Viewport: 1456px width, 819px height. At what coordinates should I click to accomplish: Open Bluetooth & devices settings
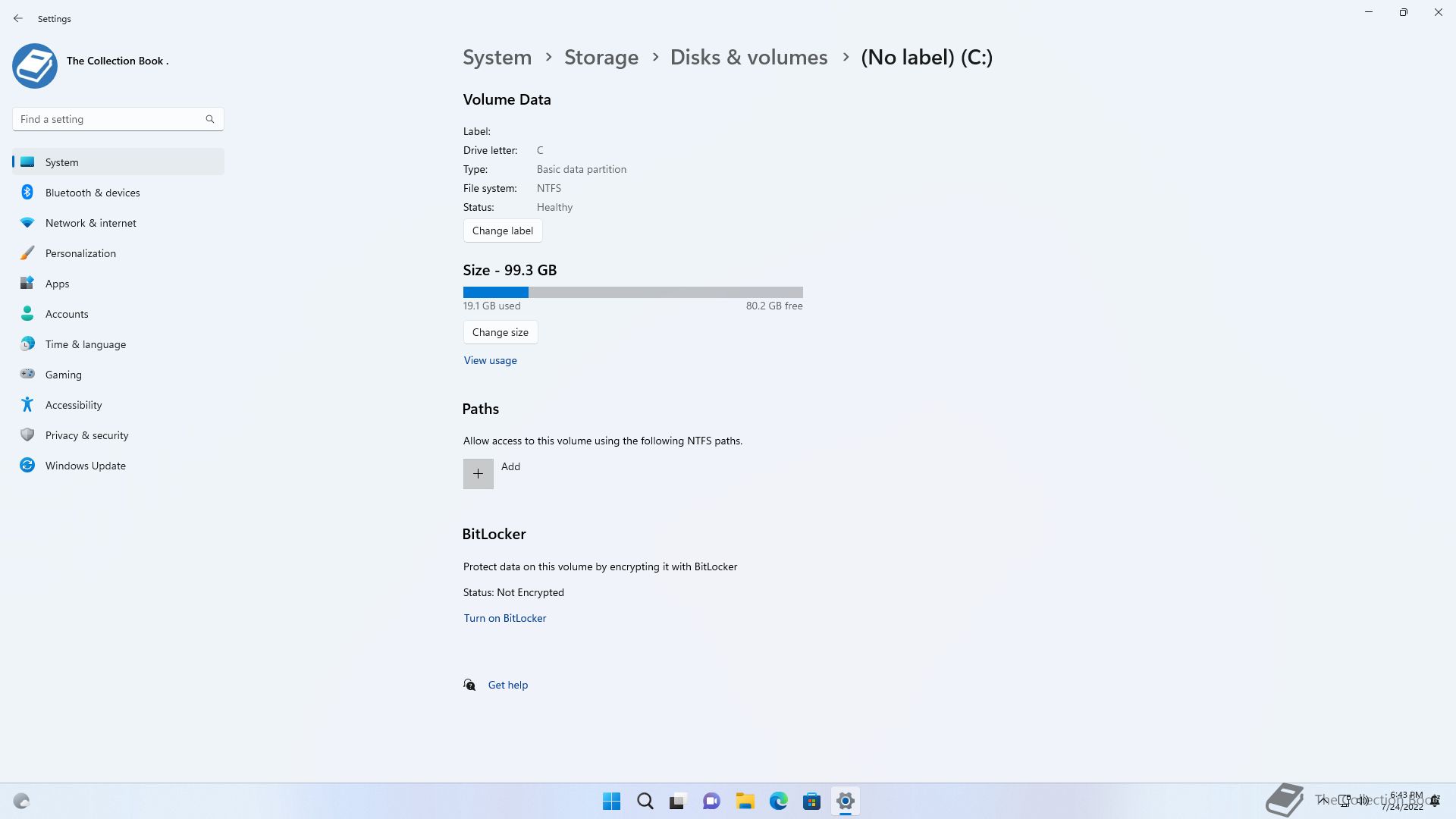(x=93, y=193)
